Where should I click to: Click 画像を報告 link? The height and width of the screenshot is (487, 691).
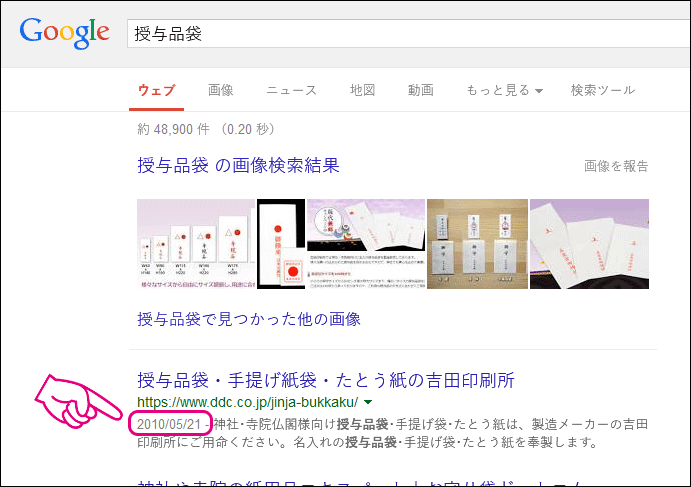[616, 166]
